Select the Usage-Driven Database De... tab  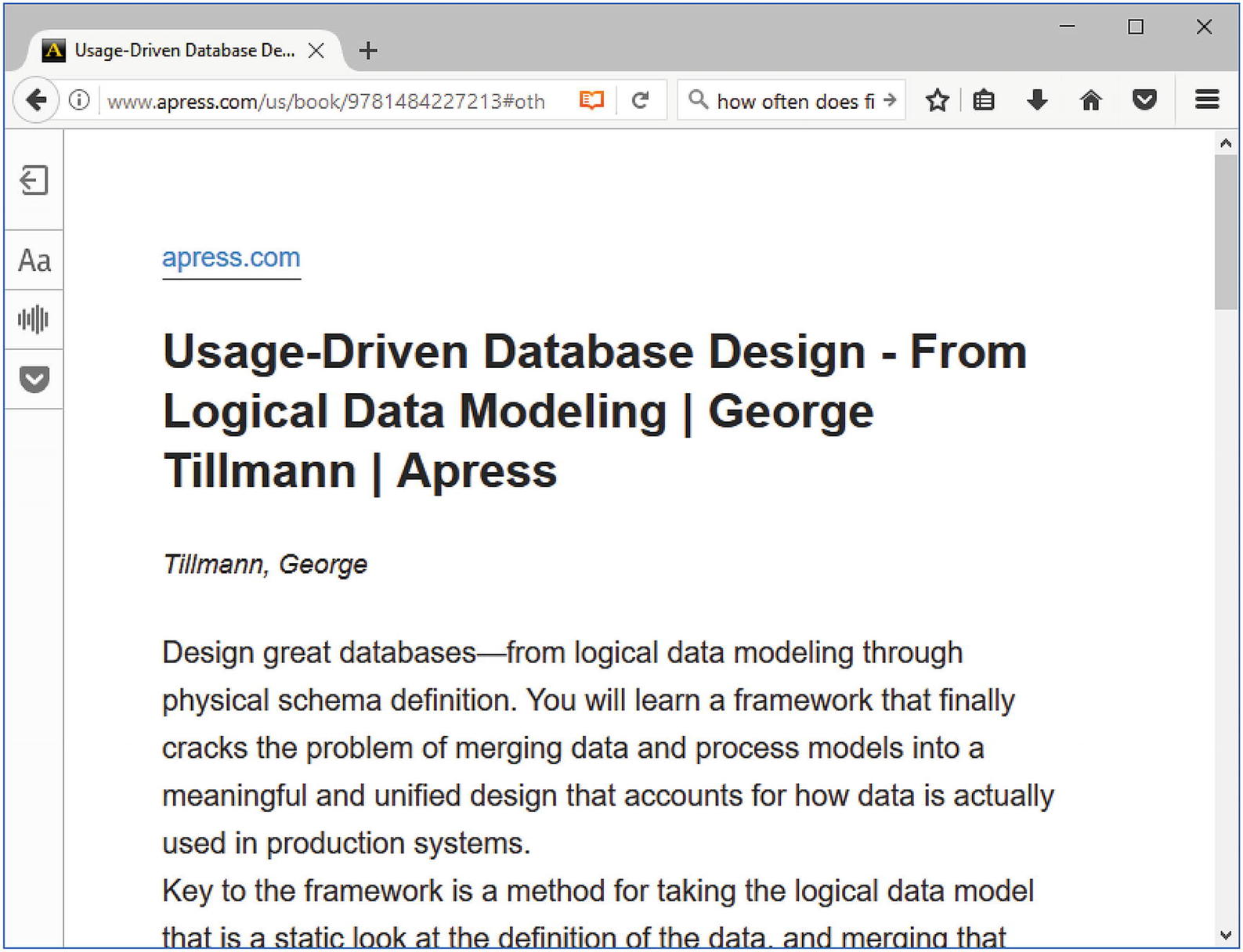pos(183,51)
